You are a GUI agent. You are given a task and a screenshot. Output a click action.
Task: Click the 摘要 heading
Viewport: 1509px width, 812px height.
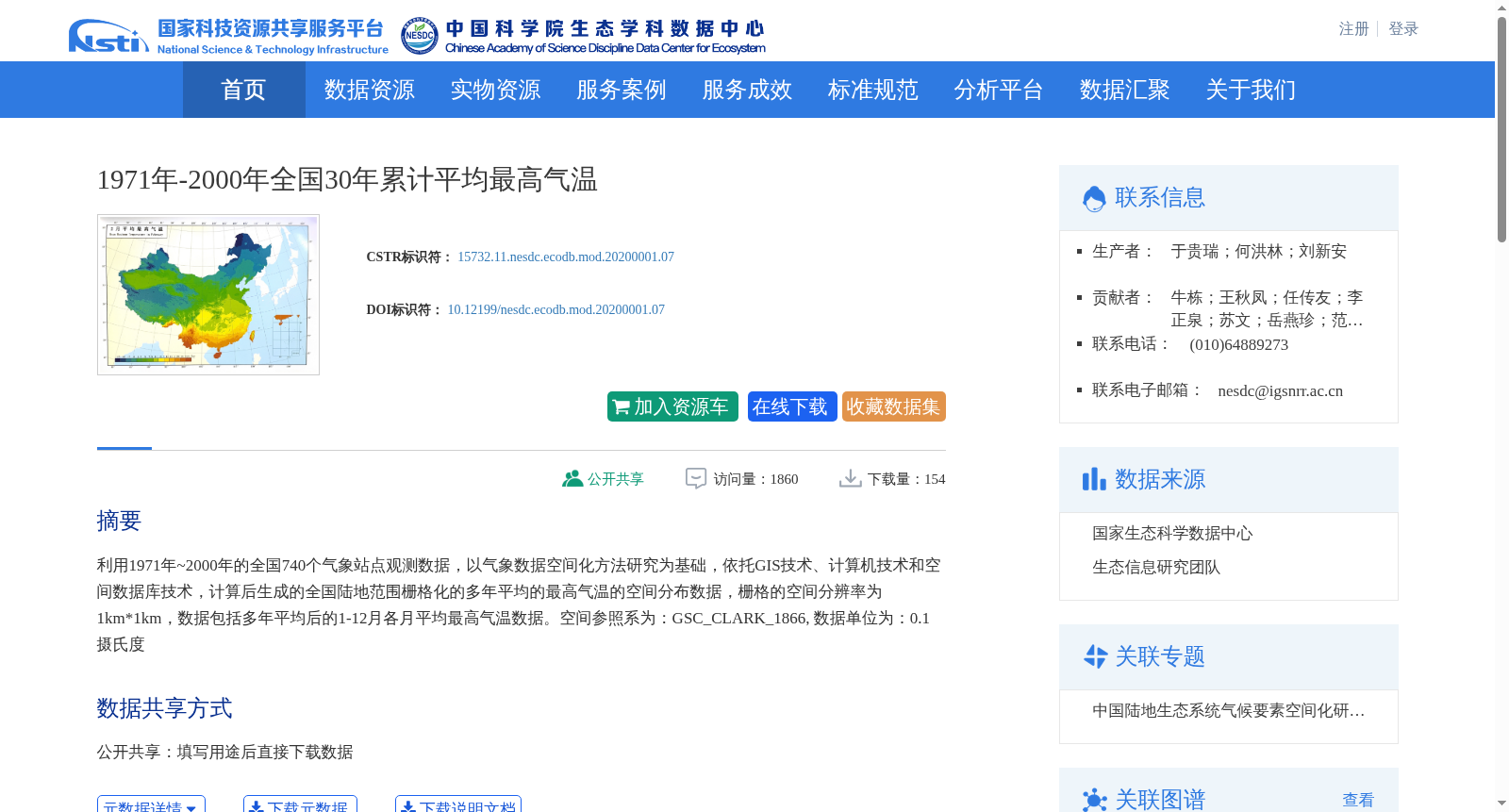point(119,521)
